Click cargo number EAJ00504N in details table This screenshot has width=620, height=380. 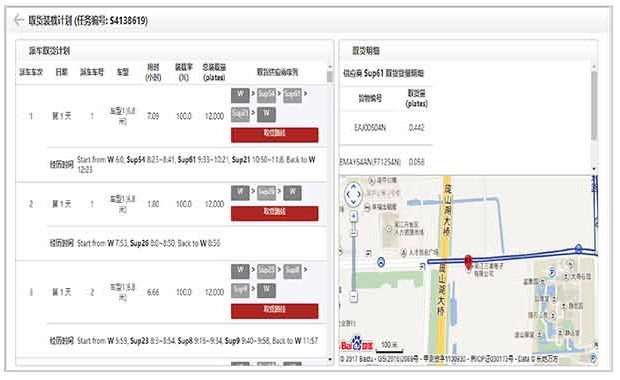[370, 128]
